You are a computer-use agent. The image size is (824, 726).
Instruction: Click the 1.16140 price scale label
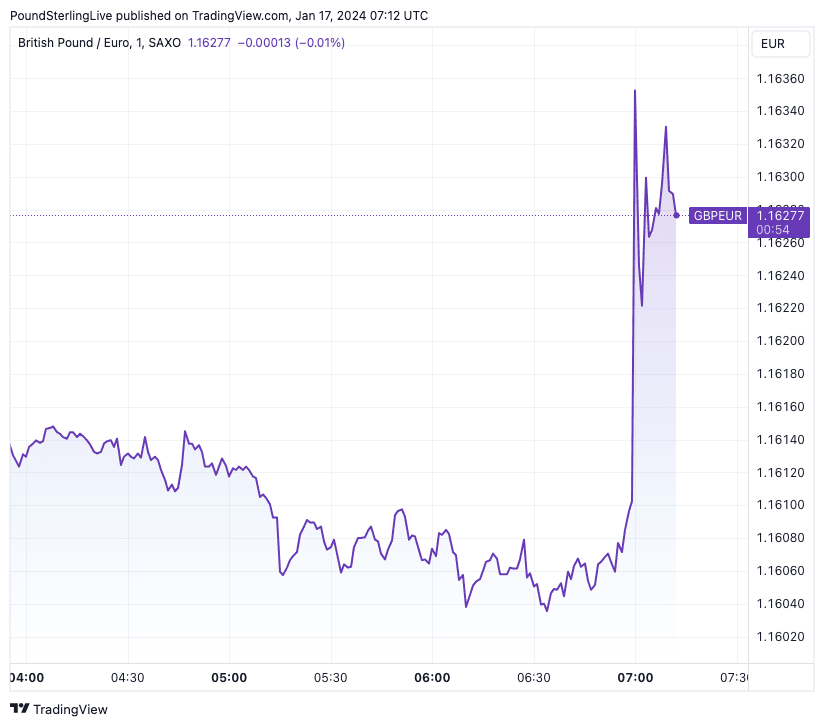(780, 439)
